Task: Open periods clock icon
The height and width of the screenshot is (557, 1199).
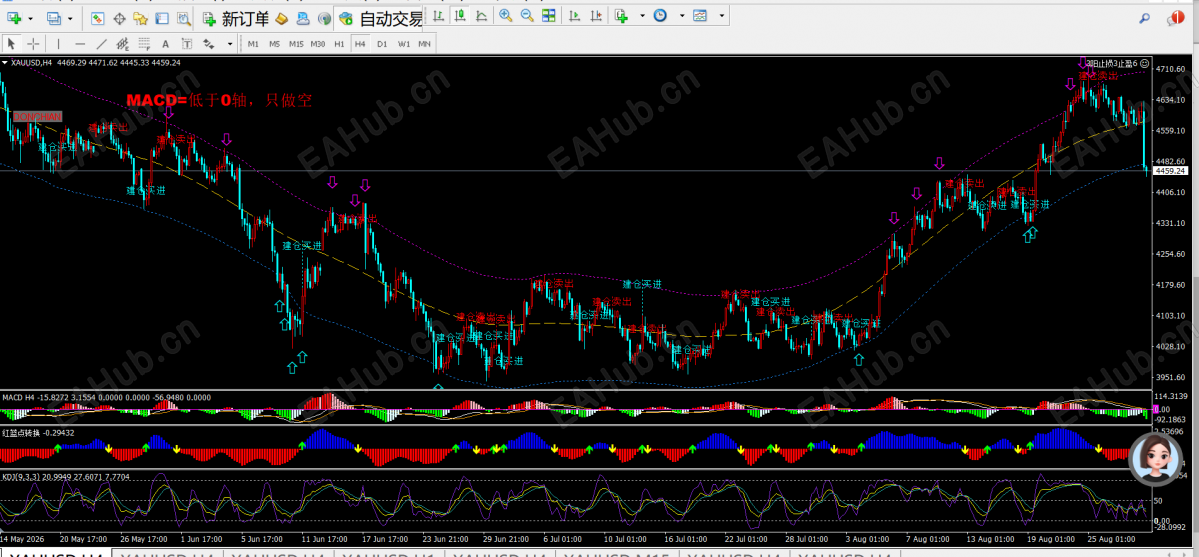Action: tap(660, 15)
